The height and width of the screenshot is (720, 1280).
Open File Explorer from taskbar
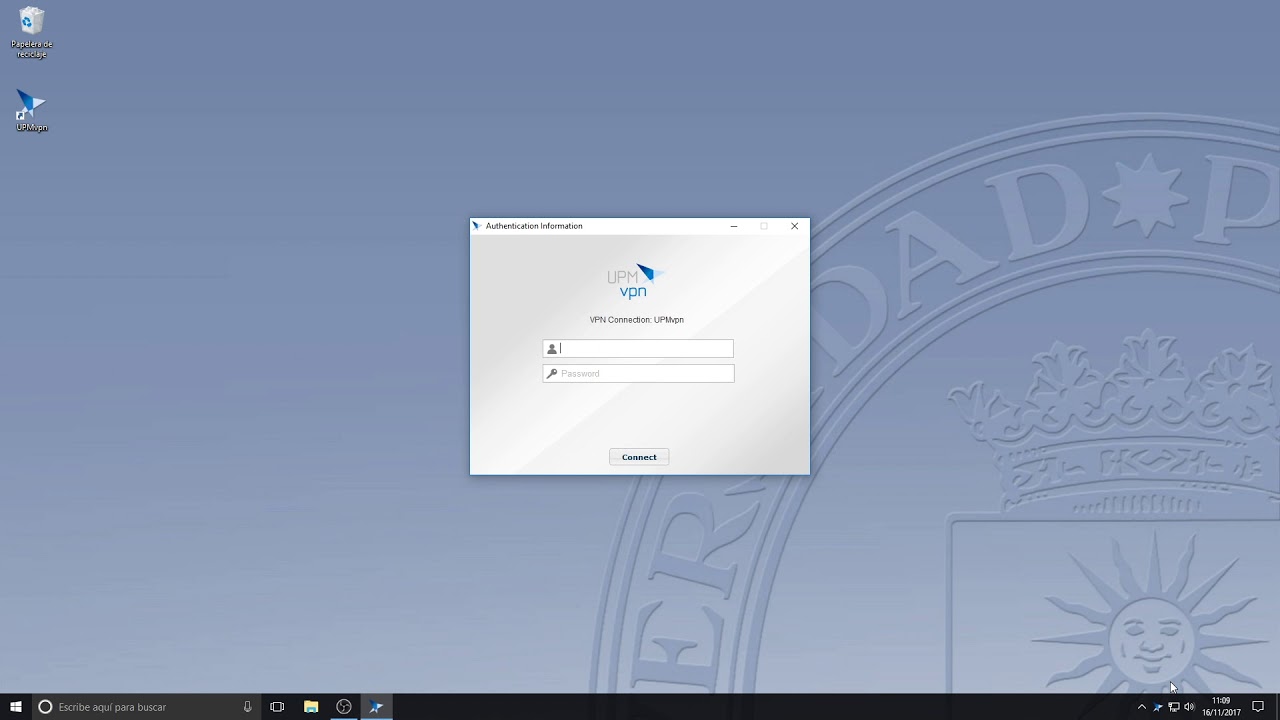[311, 707]
